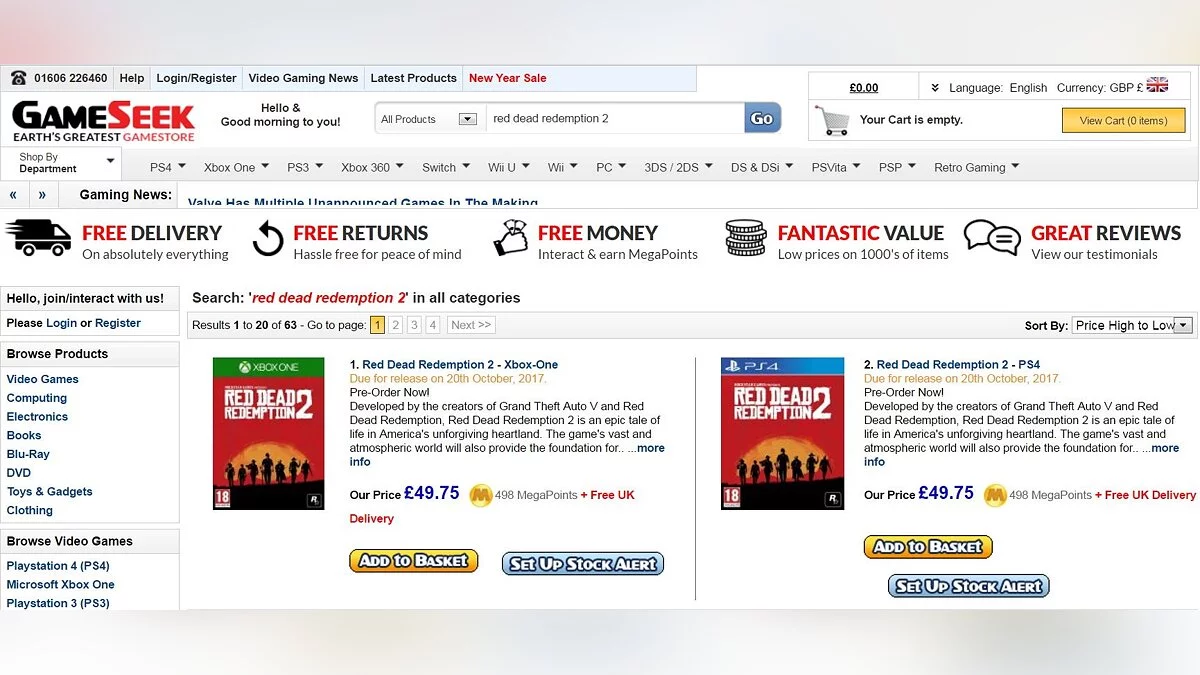Click the great reviews speech bubbles icon
1200x675 pixels.
coord(992,238)
